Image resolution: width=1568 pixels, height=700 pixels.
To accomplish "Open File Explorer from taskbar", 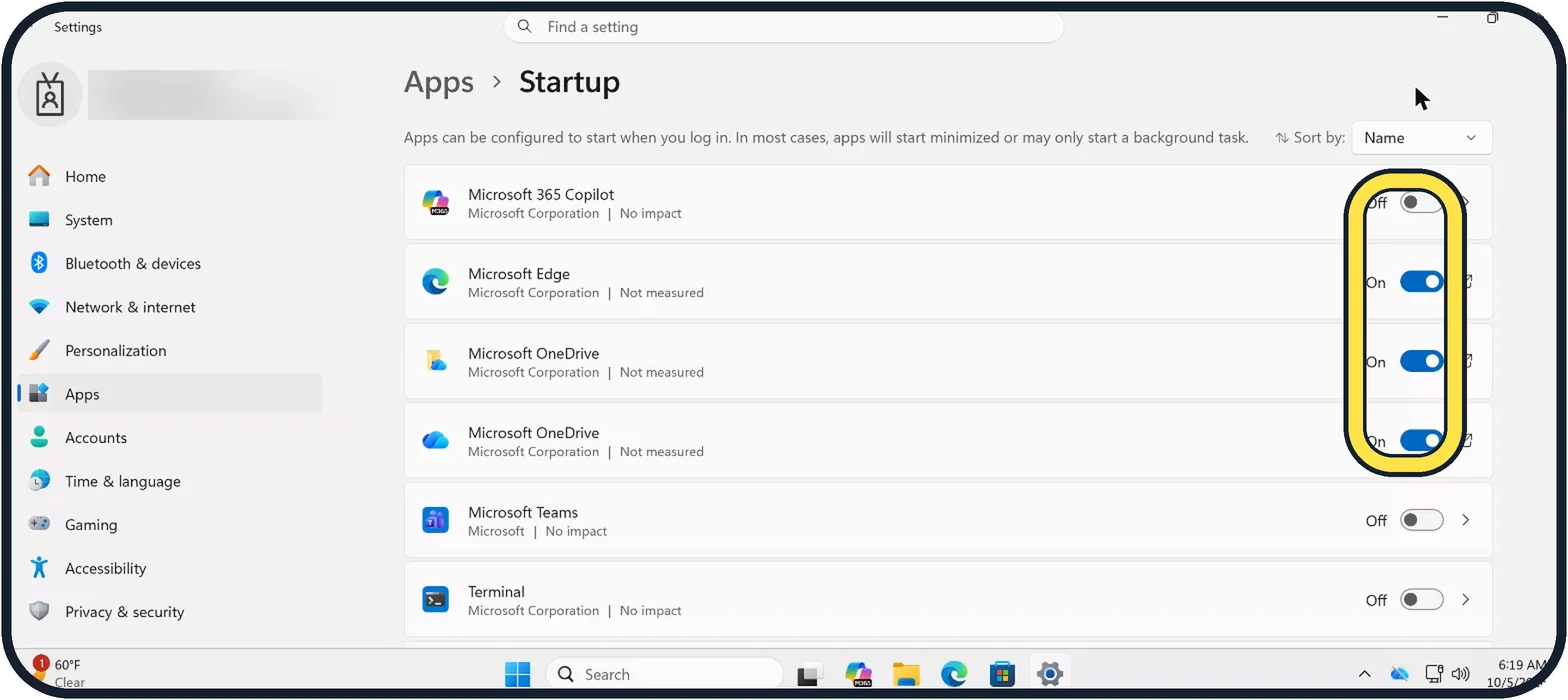I will pos(906,674).
